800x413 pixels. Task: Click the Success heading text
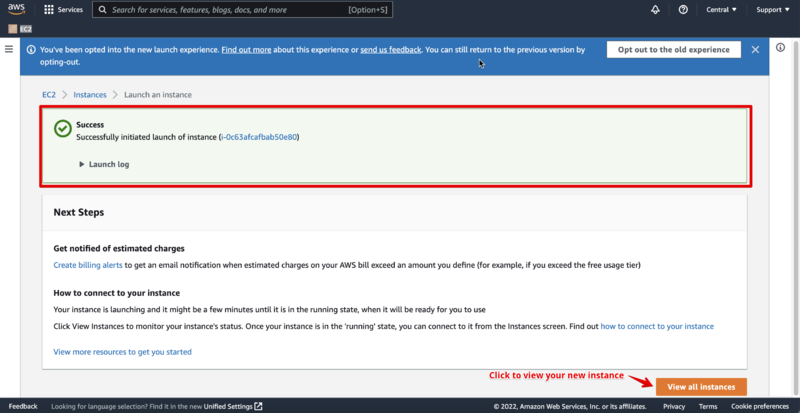pos(90,125)
